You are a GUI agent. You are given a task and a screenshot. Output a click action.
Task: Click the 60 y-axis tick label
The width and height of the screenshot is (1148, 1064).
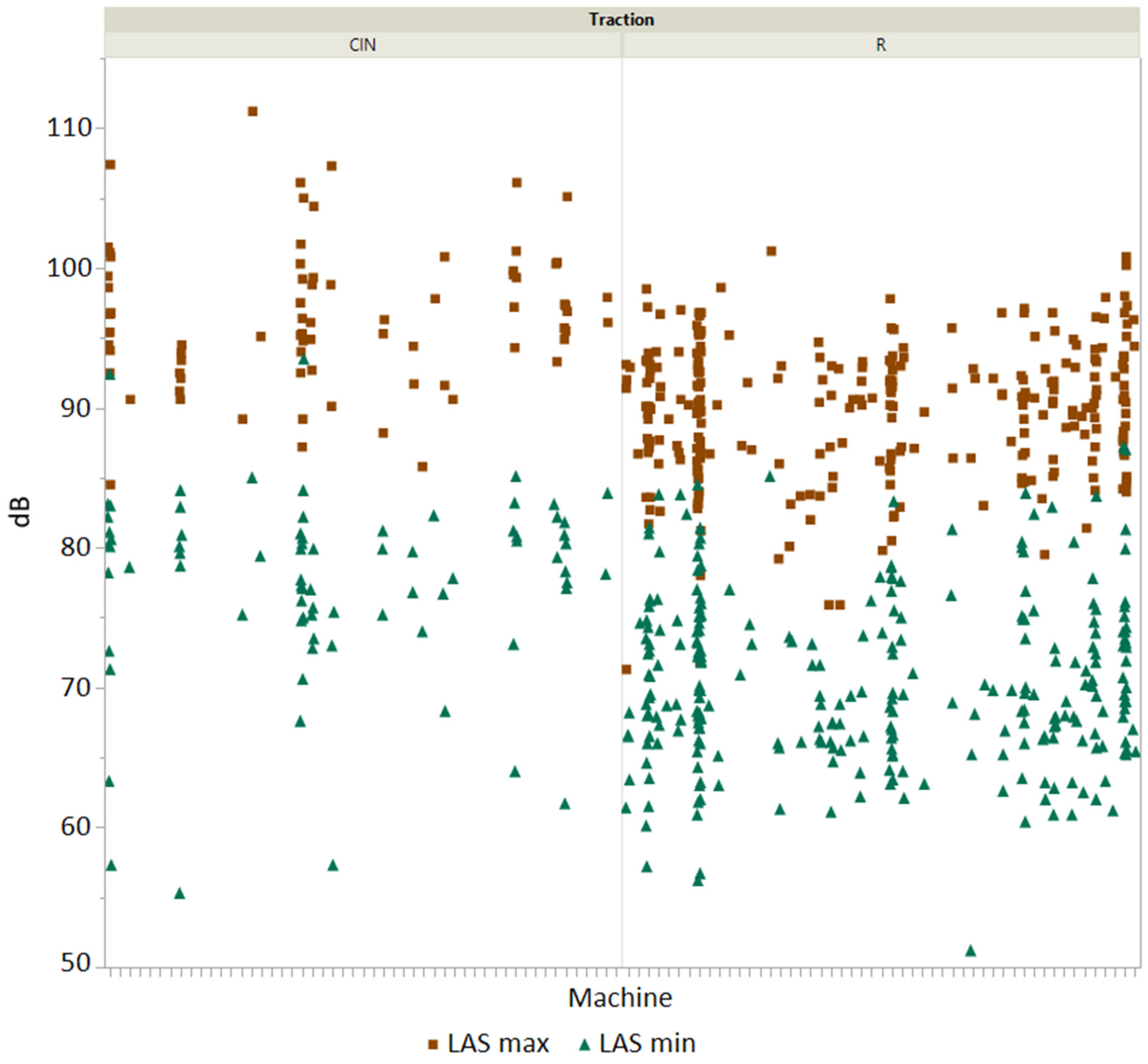76,827
